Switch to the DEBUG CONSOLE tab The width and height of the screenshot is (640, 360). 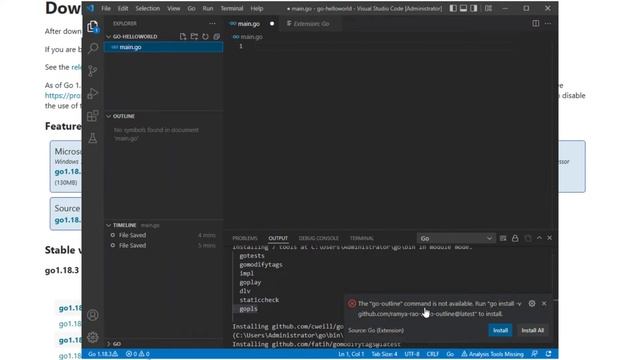[318, 238]
